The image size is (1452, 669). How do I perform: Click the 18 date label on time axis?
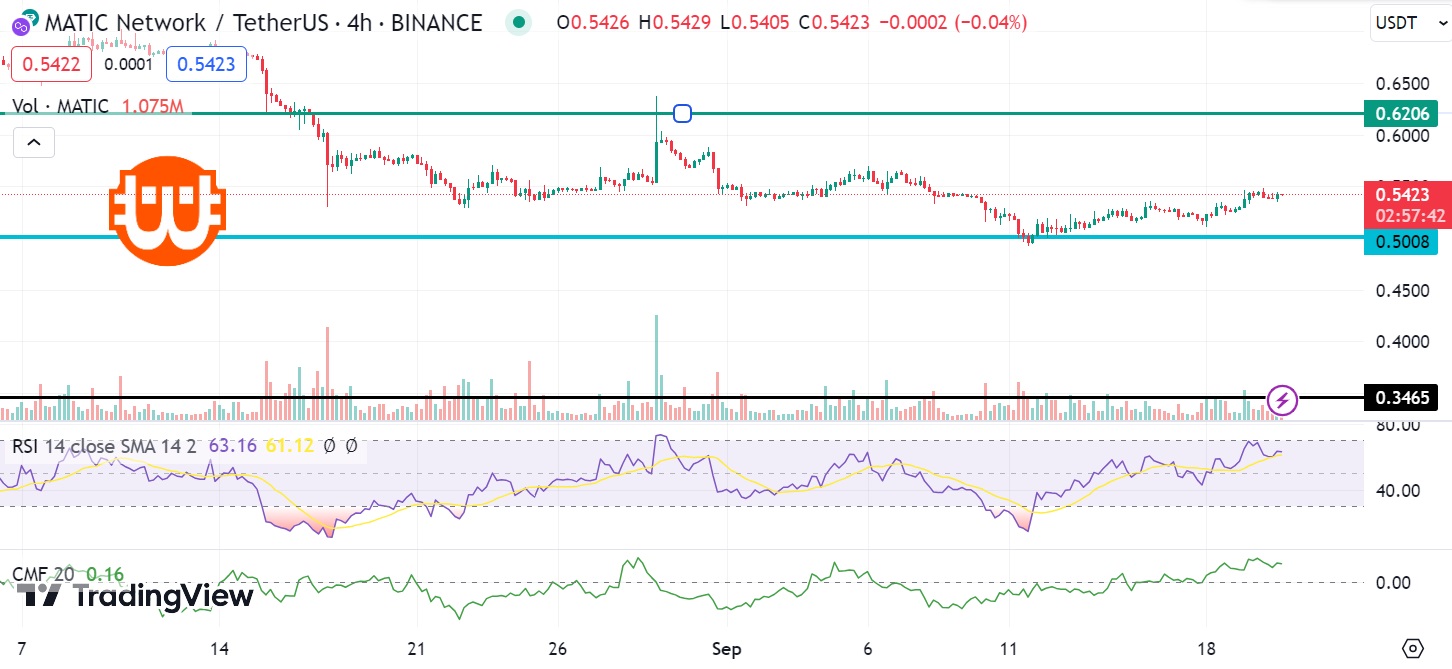pyautogui.click(x=1207, y=648)
